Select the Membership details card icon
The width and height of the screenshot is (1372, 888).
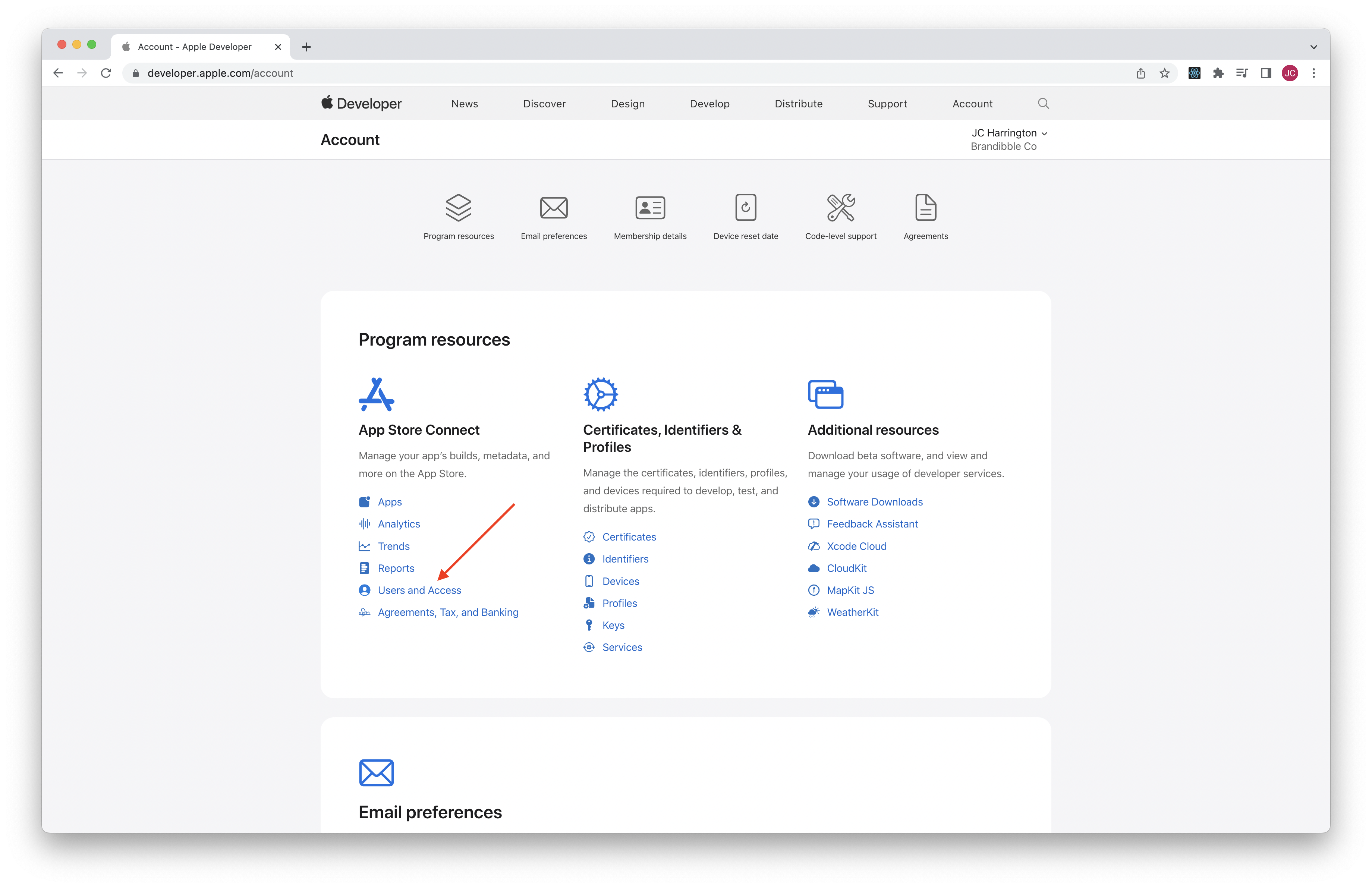pyautogui.click(x=650, y=207)
